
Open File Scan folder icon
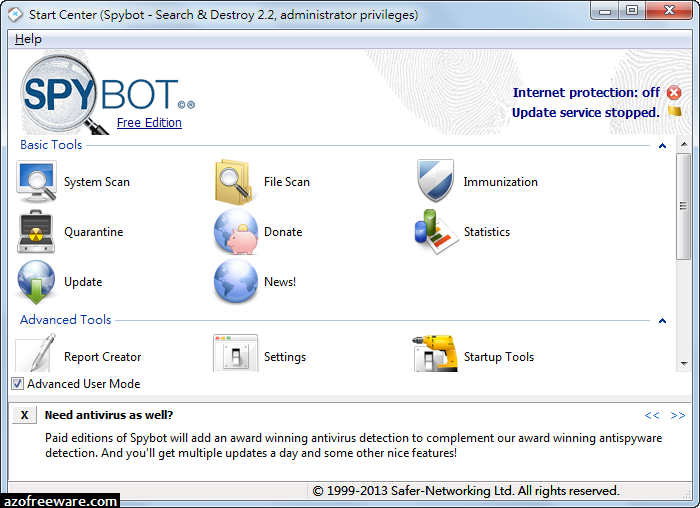(x=233, y=182)
